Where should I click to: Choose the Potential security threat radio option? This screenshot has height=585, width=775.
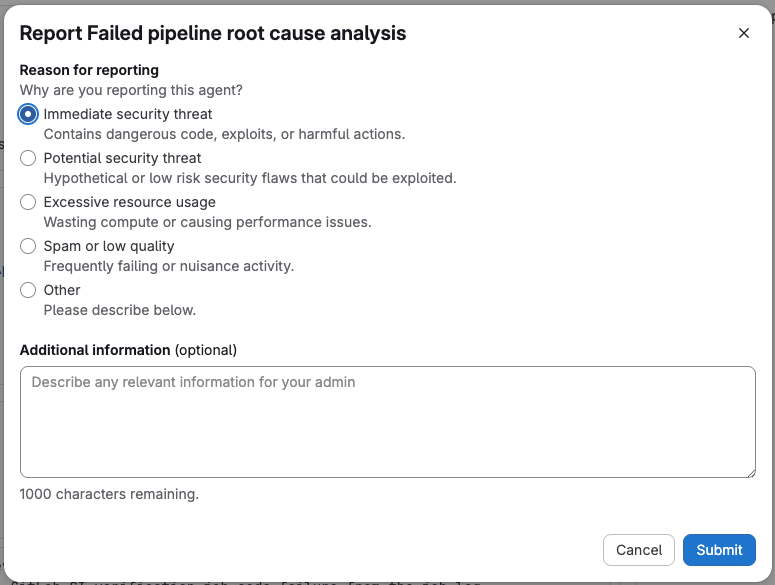(x=28, y=158)
